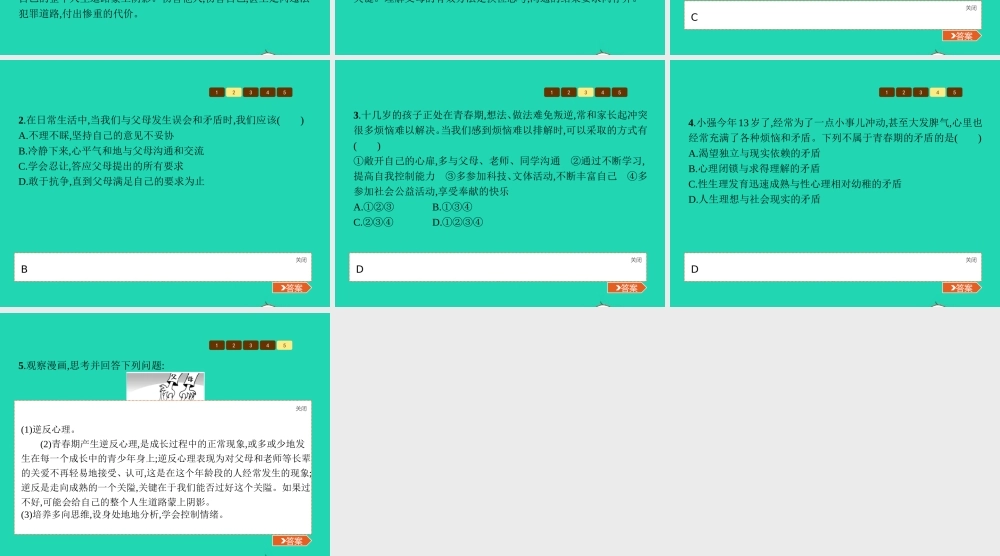1000x556 pixels.
Task: Click the 答案 button under question 3
Action: coord(627,288)
